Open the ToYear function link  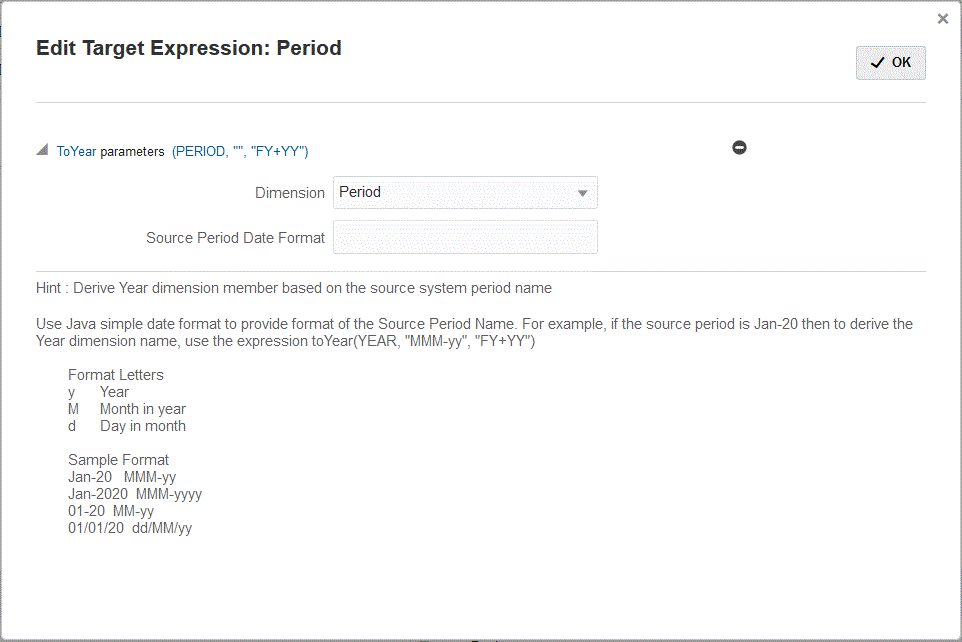pos(76,151)
